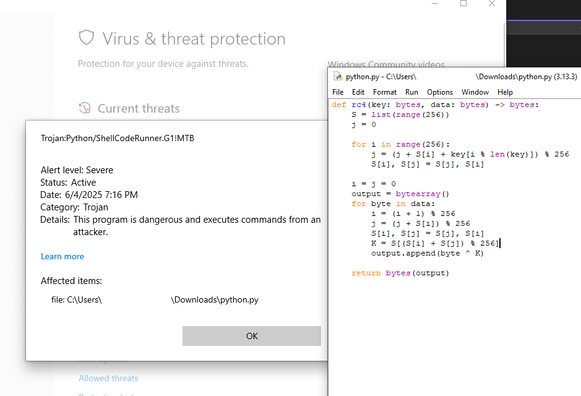Open the Window menu in IDLE

click(x=475, y=92)
